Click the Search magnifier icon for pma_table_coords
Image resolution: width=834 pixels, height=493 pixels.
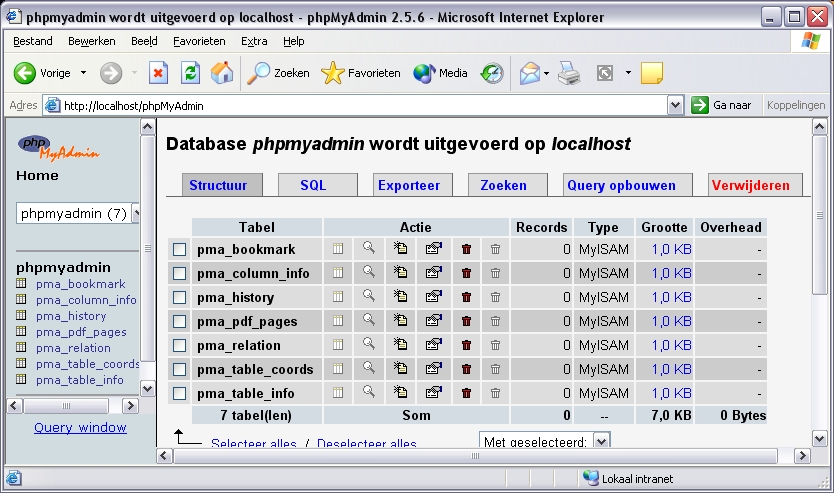[x=369, y=368]
